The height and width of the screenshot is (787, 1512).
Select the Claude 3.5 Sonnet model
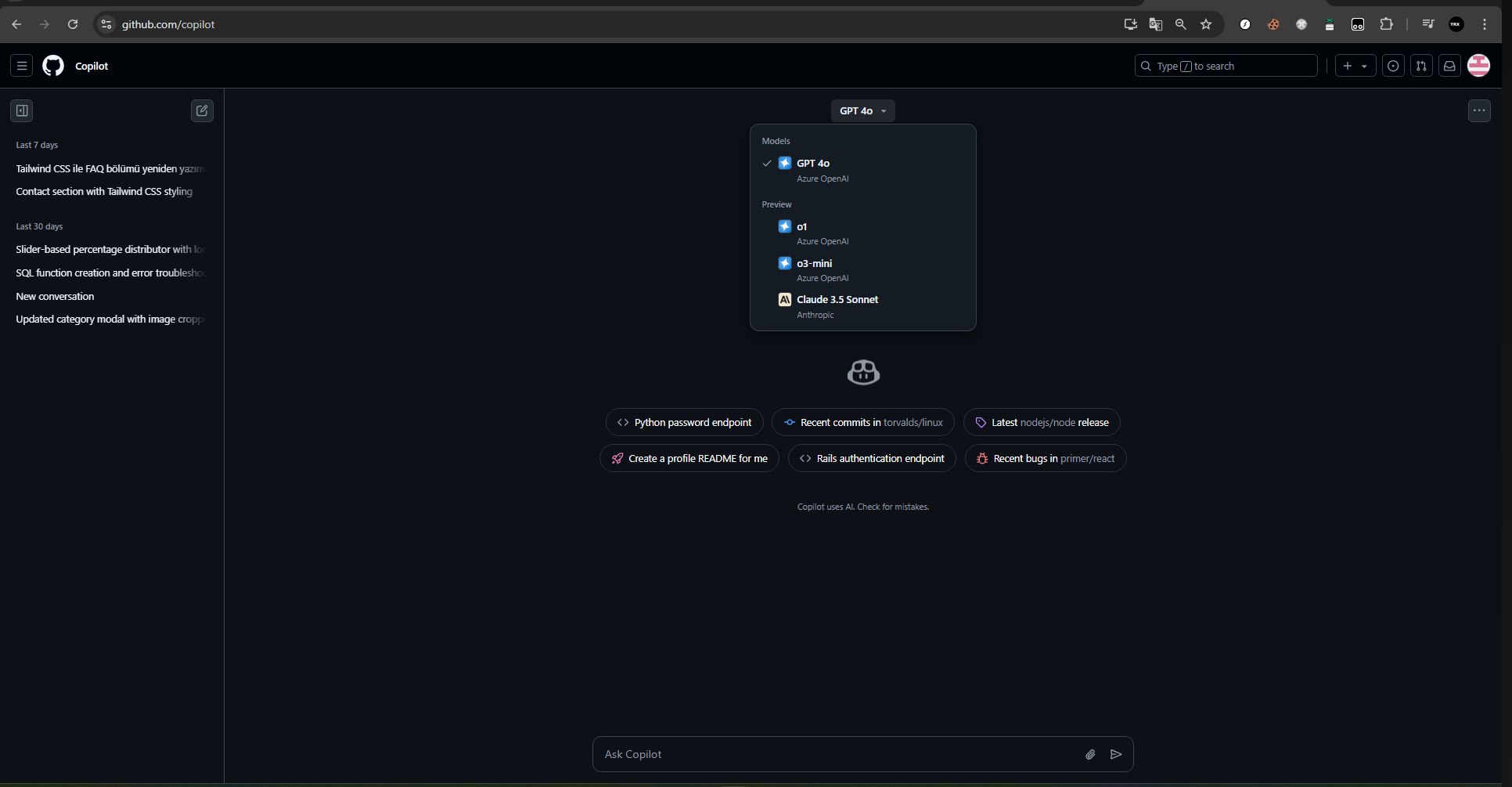click(x=863, y=306)
